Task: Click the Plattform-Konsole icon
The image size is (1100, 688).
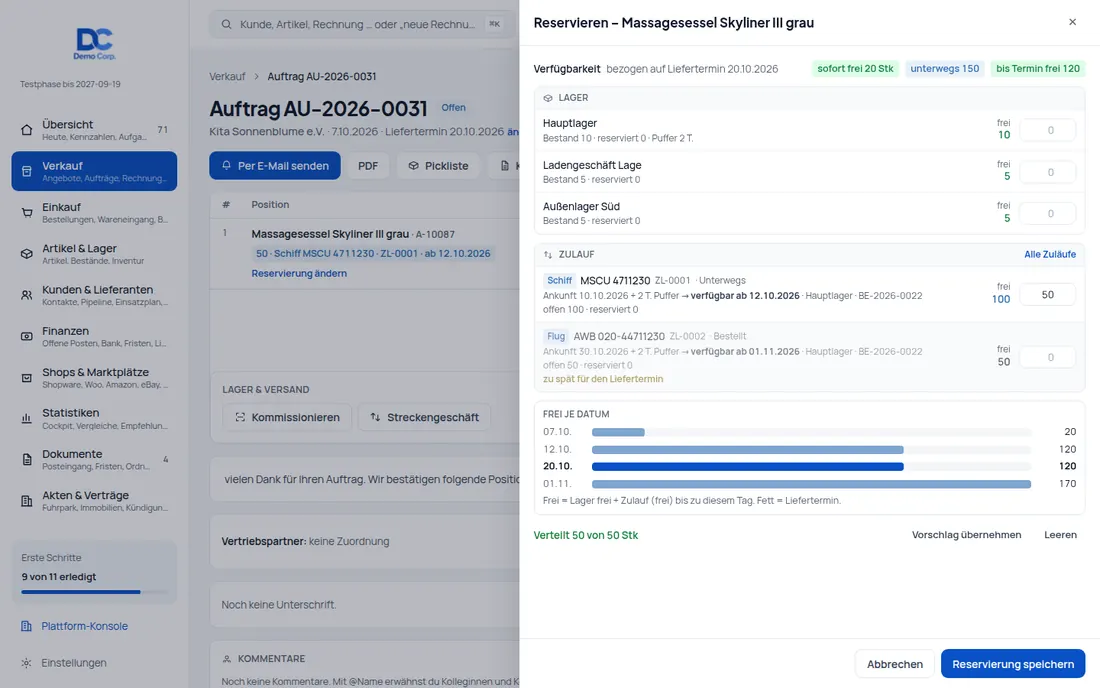Action: (x=27, y=626)
